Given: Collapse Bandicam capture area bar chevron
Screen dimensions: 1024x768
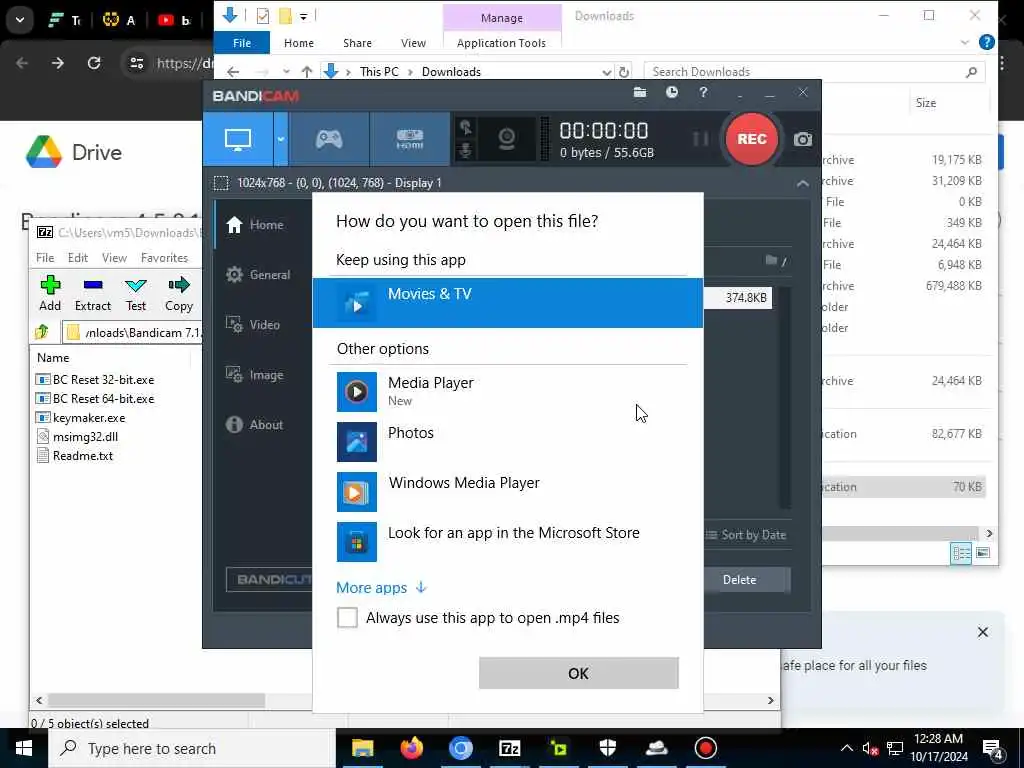Looking at the screenshot, I should (803, 184).
